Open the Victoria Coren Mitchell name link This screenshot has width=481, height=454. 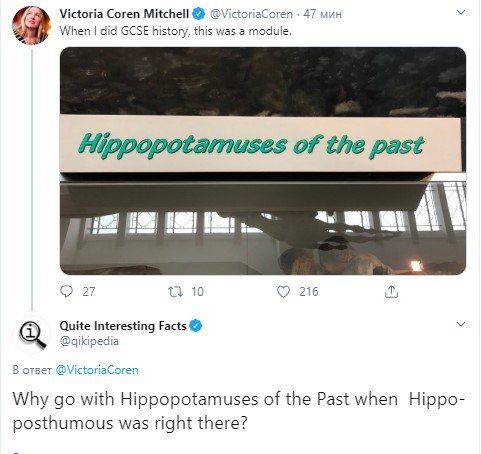pyautogui.click(x=124, y=14)
